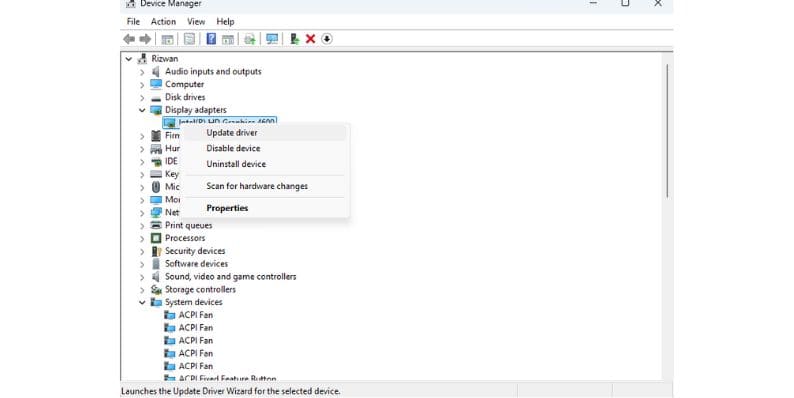This screenshot has height=398, width=794.
Task: Click the Print queues printer icon
Action: coord(156,225)
